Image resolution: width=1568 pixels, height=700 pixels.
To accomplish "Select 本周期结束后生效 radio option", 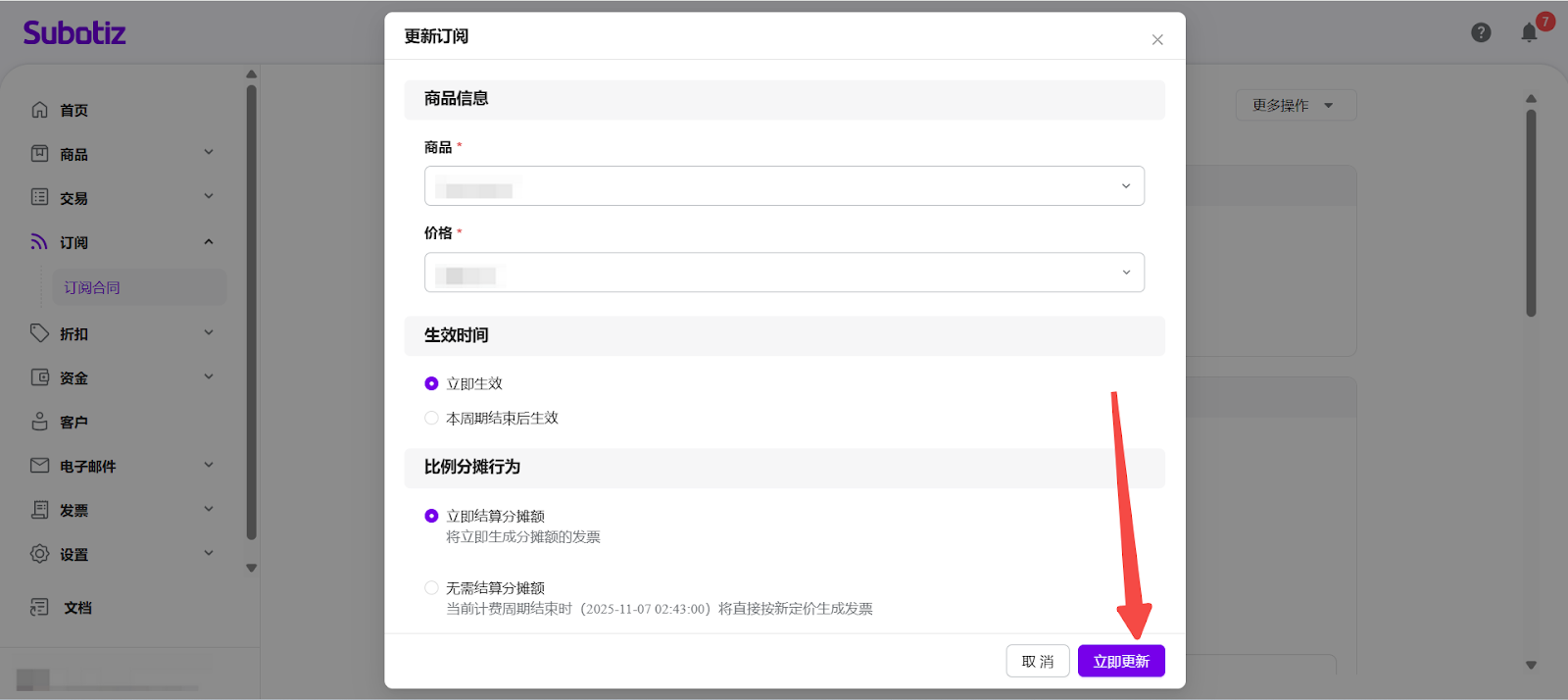I will [x=431, y=418].
